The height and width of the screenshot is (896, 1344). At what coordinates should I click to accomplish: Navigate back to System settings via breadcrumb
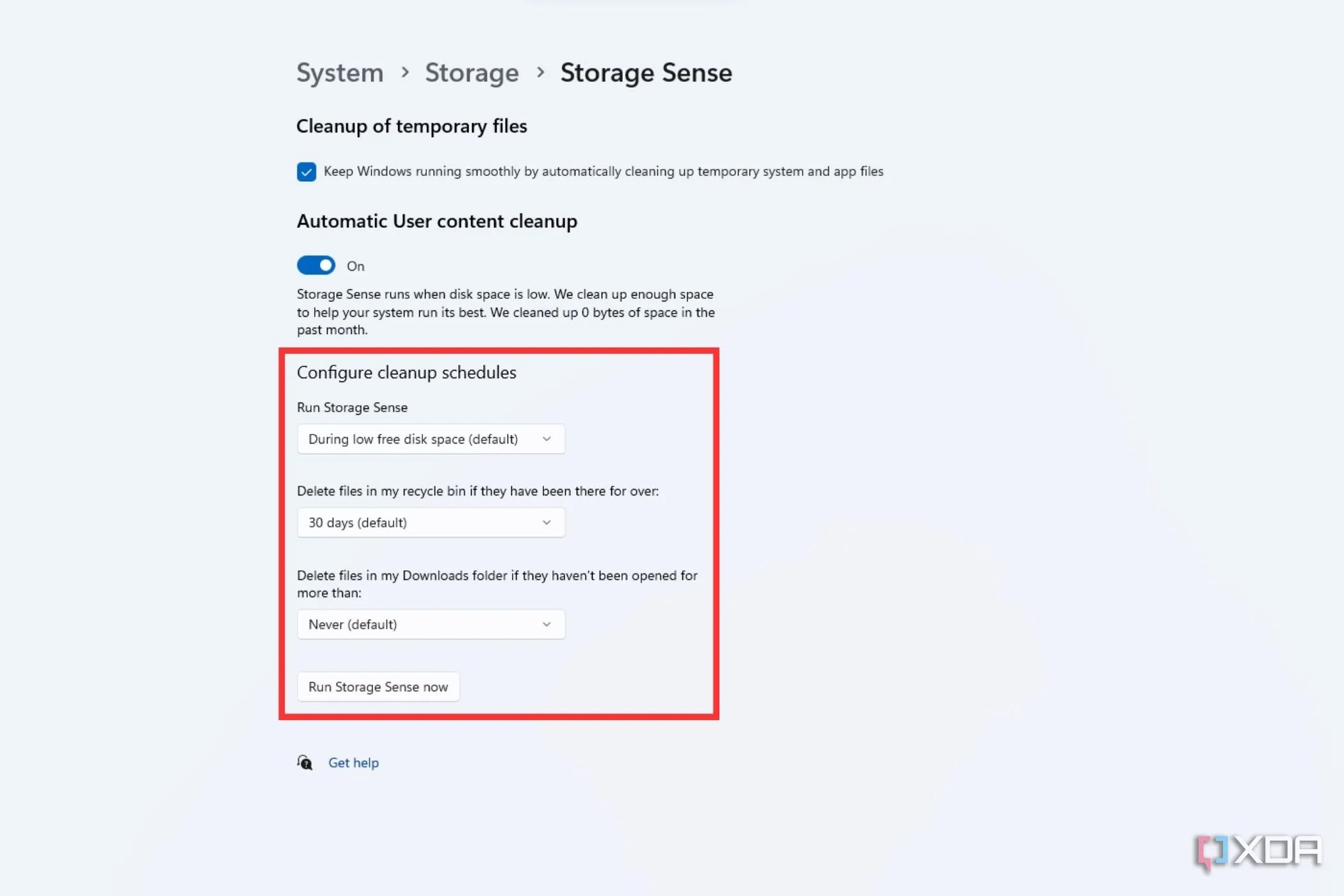(x=339, y=72)
